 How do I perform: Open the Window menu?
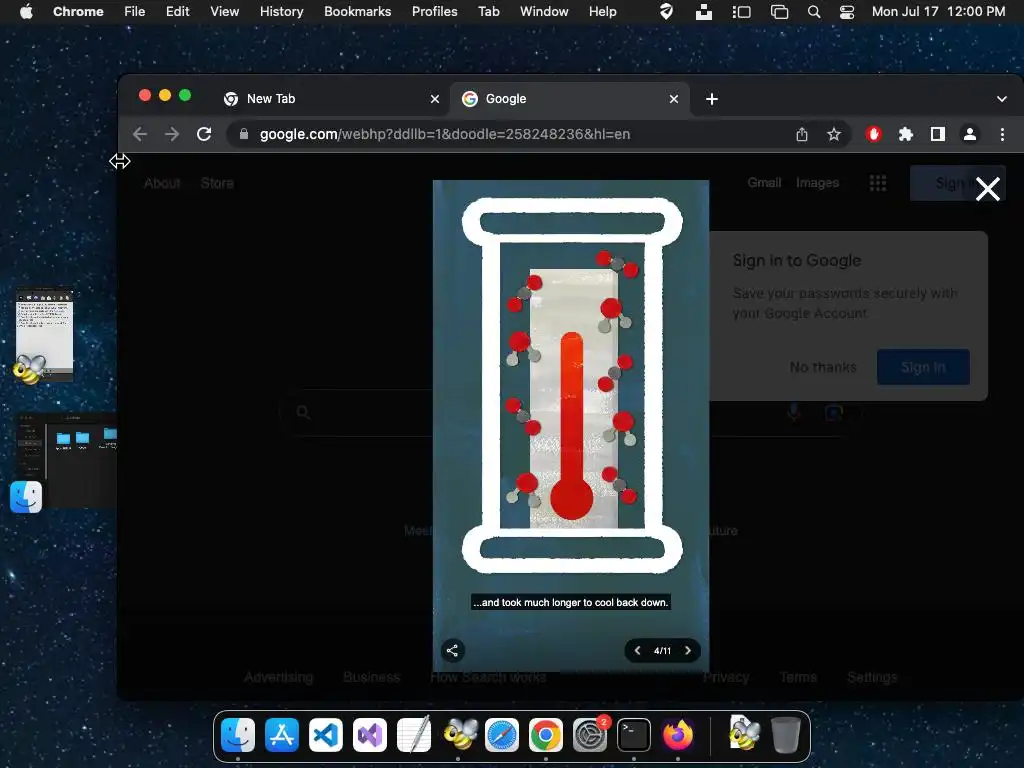click(544, 11)
